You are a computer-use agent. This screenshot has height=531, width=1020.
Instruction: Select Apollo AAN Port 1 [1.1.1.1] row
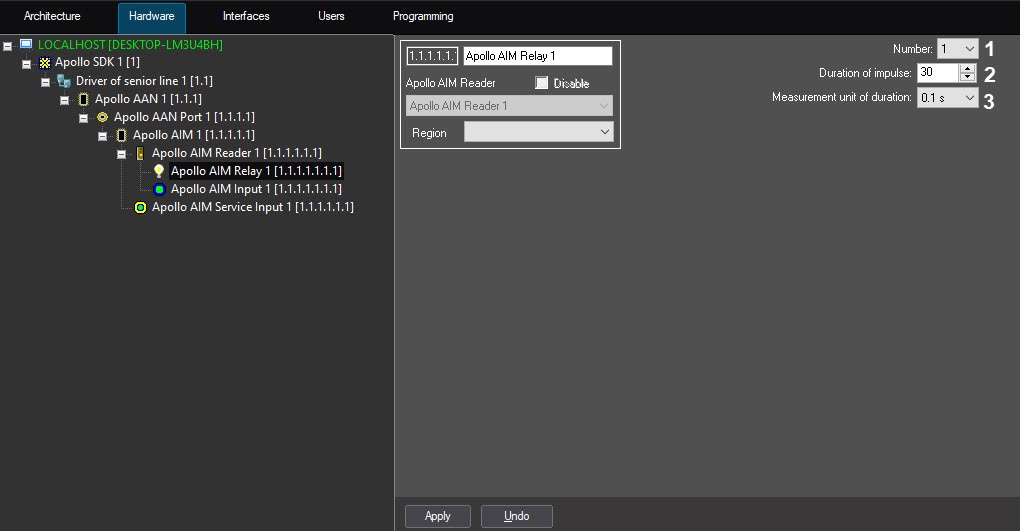click(x=184, y=117)
